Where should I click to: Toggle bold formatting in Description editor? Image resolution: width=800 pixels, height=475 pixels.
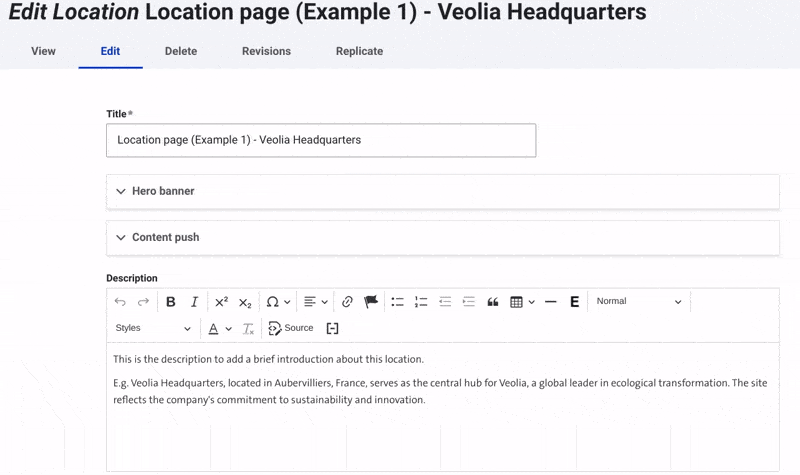point(171,302)
